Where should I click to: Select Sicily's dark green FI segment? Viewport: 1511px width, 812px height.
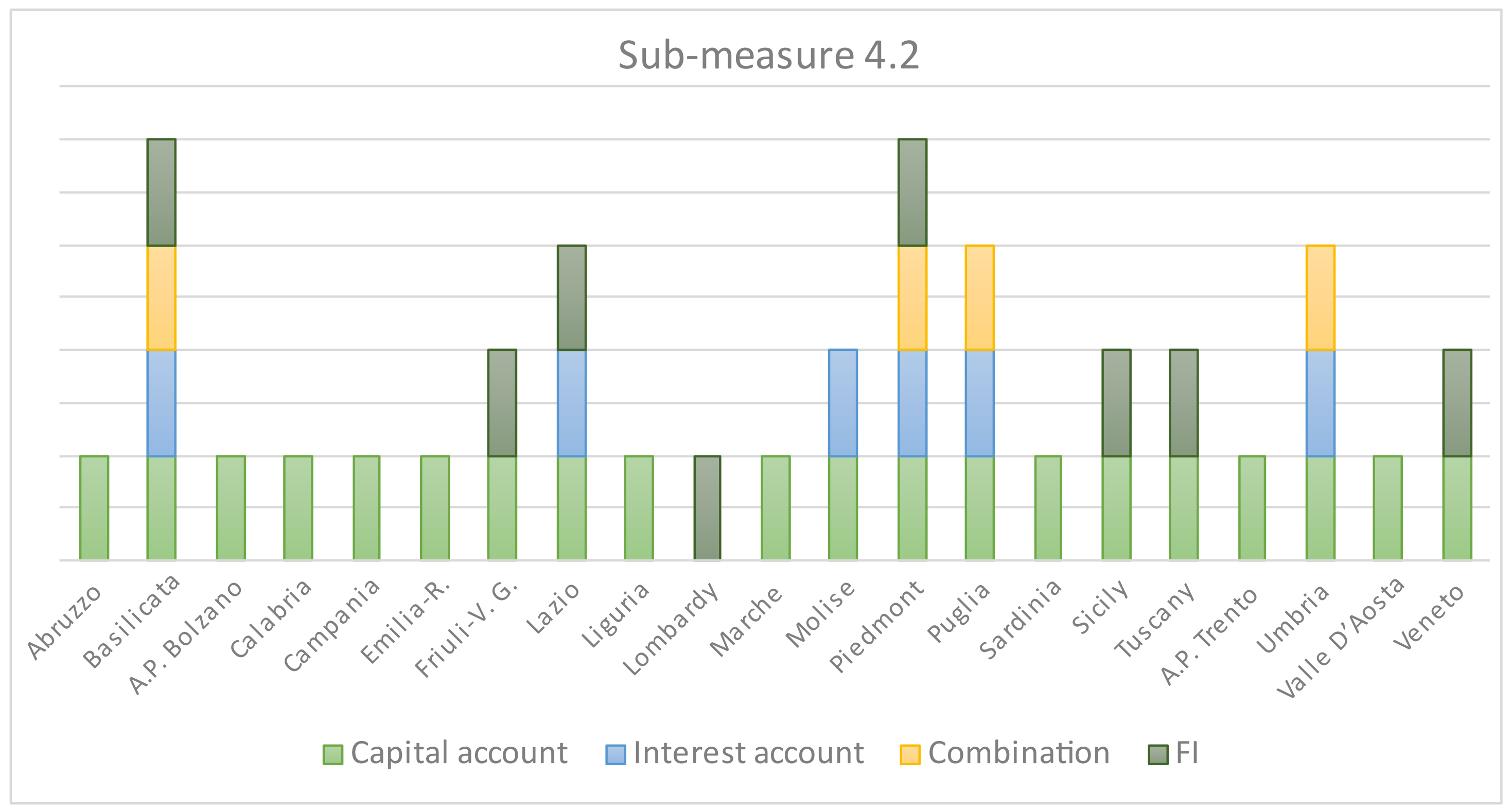point(1116,403)
